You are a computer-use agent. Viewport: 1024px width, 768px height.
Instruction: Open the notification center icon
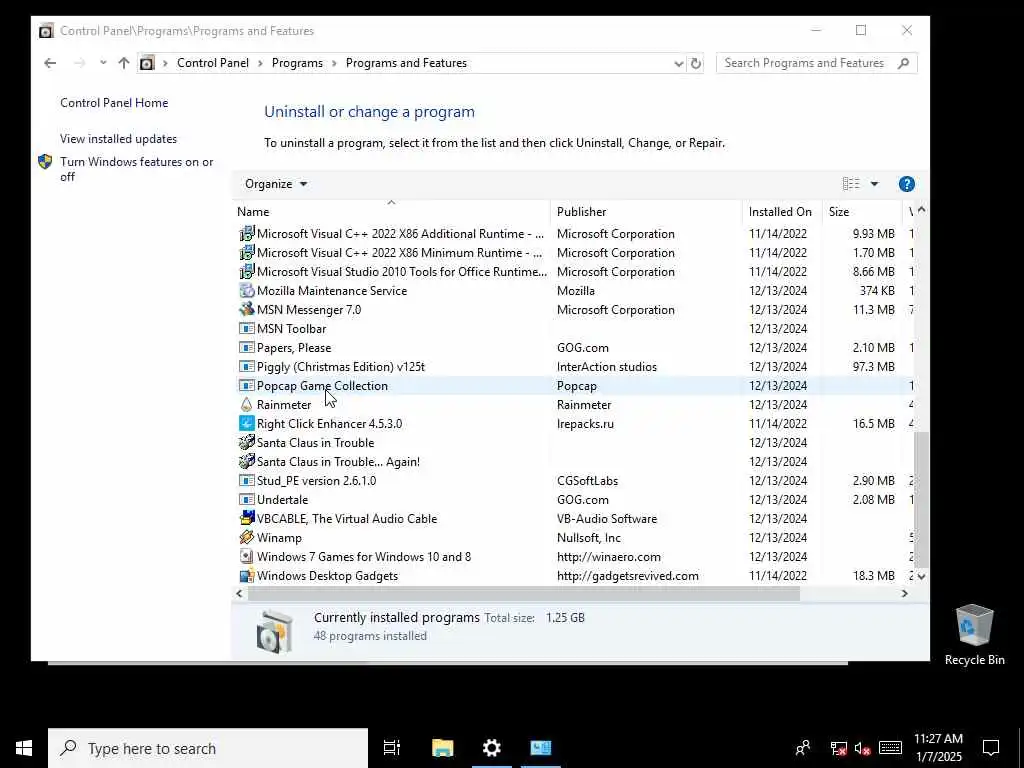click(x=991, y=748)
